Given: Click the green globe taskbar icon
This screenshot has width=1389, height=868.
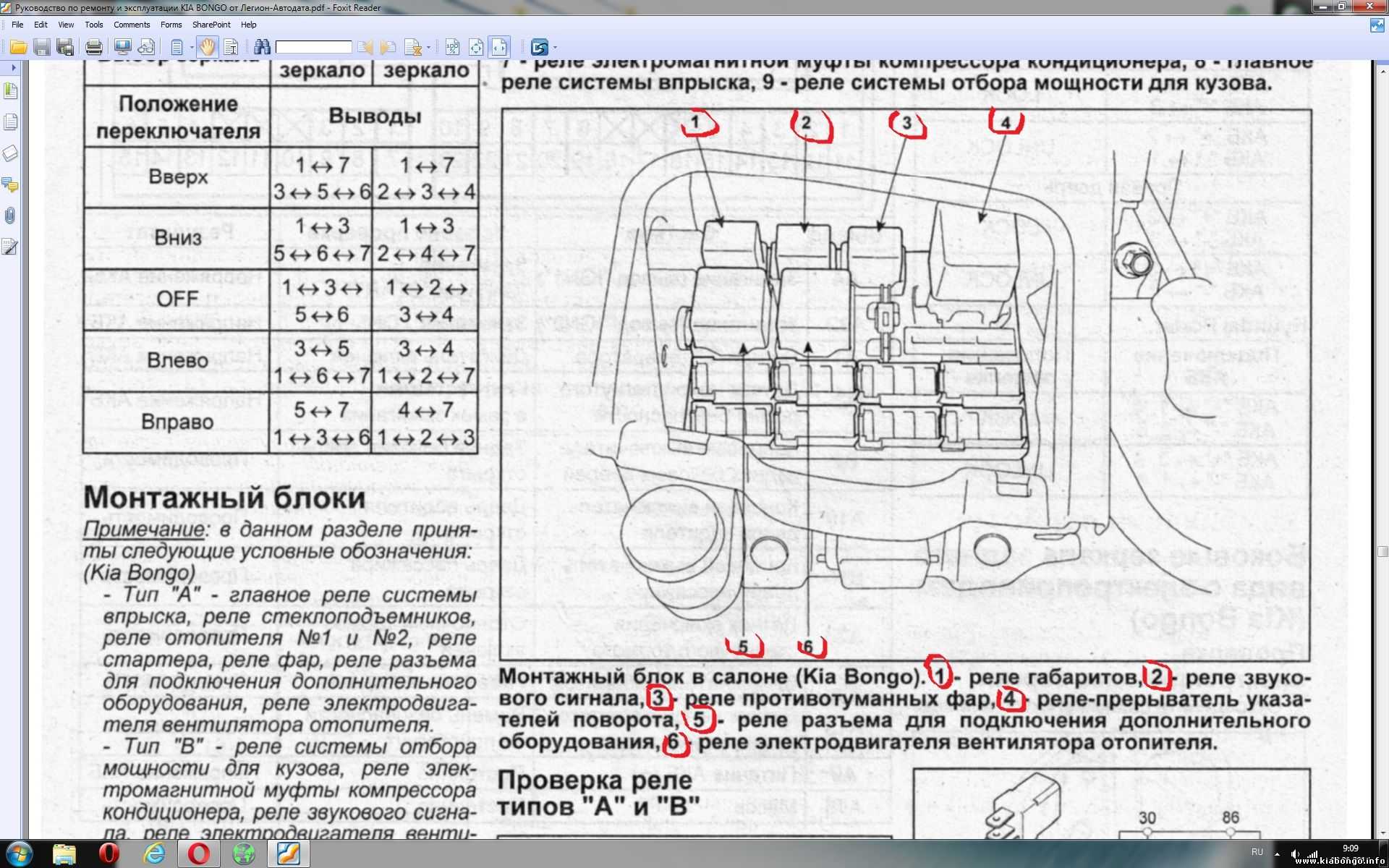Looking at the screenshot, I should click(x=244, y=854).
